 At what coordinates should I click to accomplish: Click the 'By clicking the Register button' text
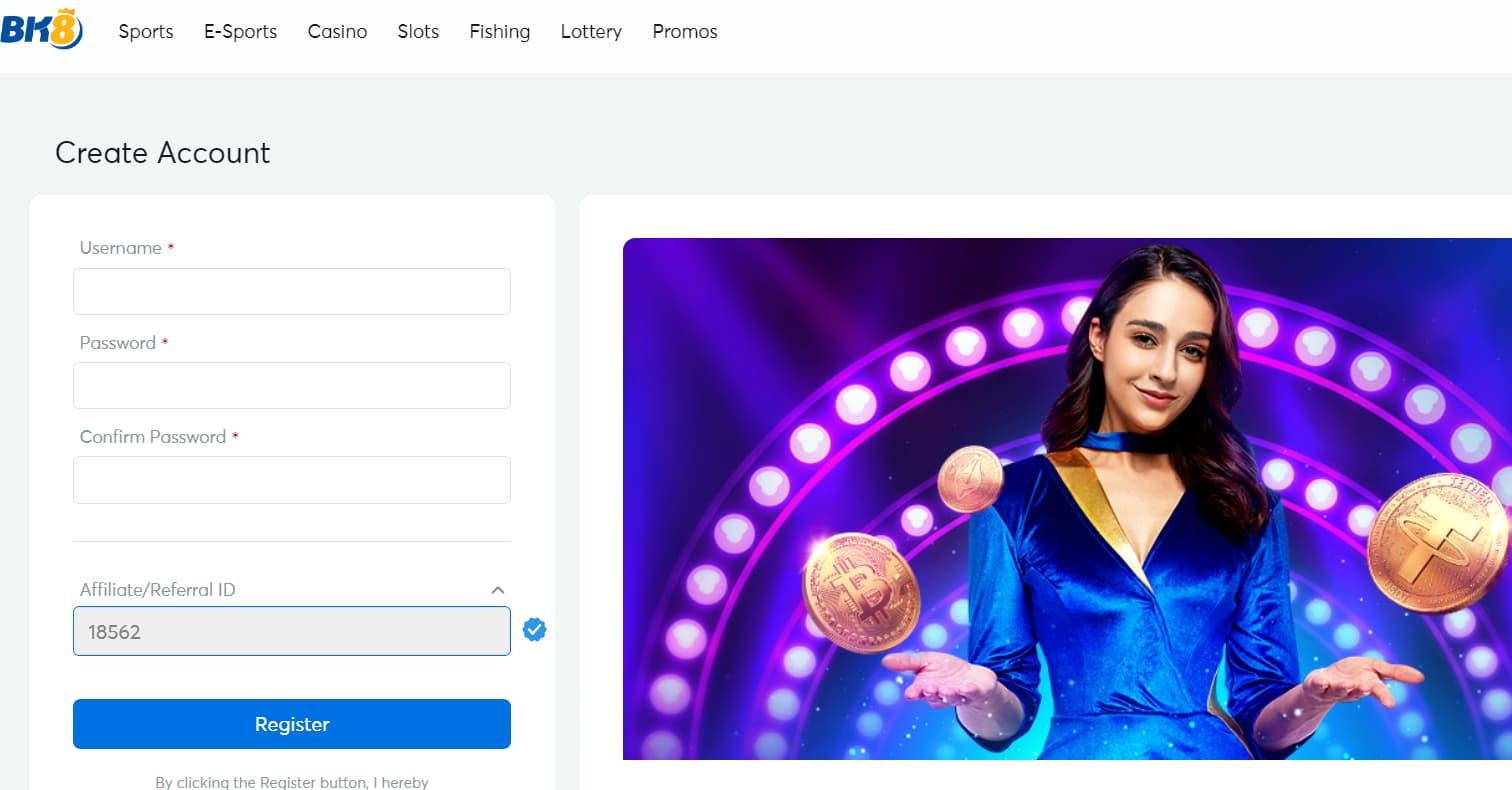[292, 782]
